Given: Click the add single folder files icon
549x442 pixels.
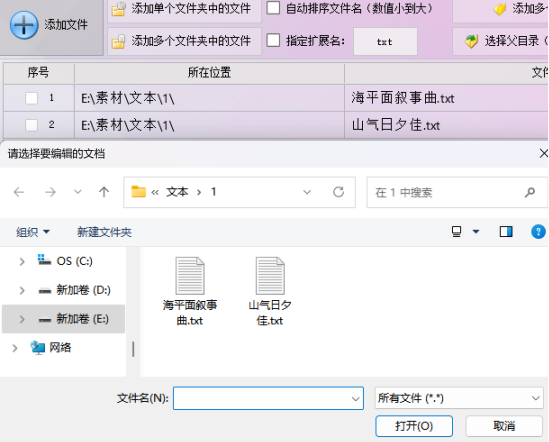Looking at the screenshot, I should [x=119, y=9].
